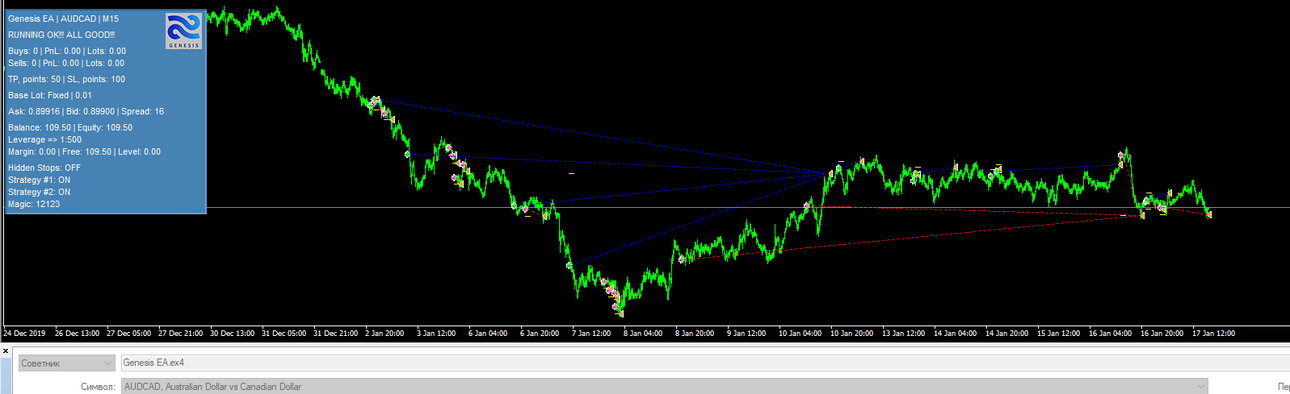Open the Советник type dropdown
Viewport: 1290px width, 394px height.
66,362
